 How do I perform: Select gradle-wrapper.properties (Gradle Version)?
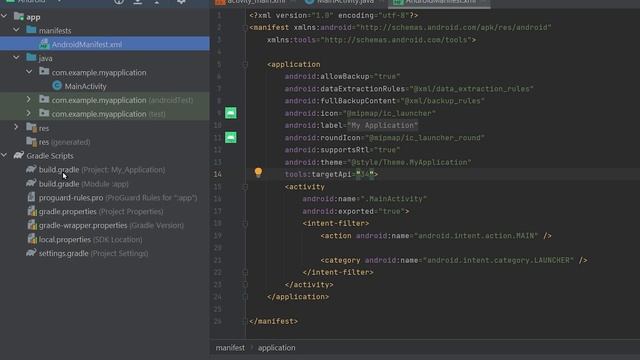point(111,225)
